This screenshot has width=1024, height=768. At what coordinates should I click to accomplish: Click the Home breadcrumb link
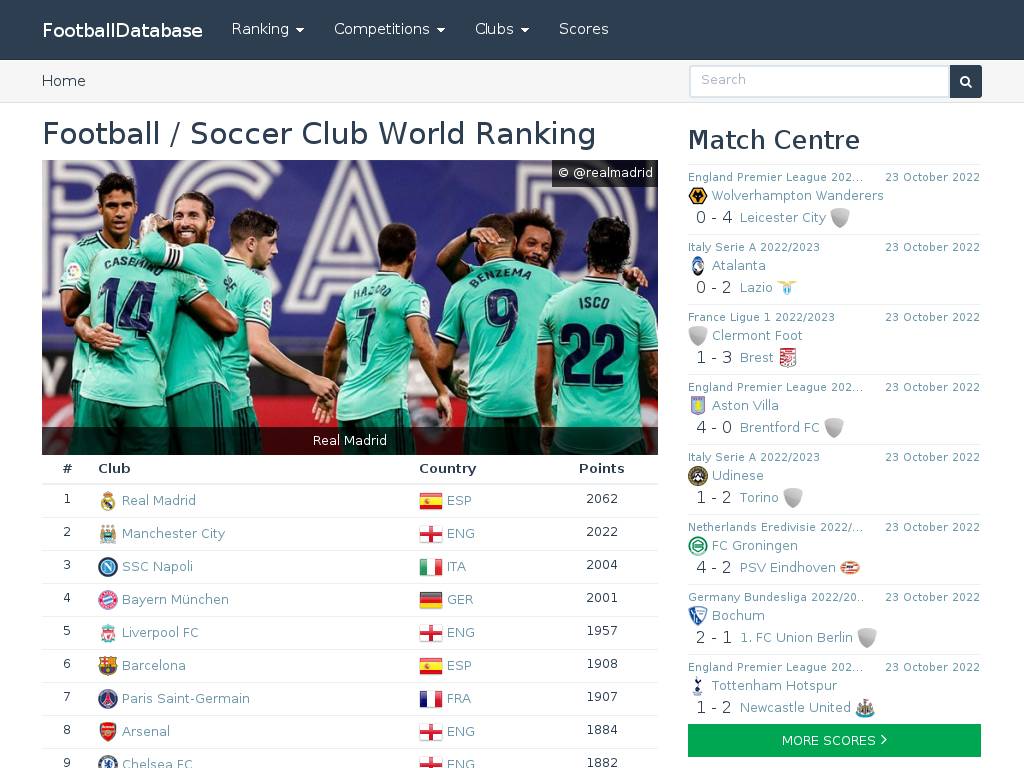[x=63, y=81]
